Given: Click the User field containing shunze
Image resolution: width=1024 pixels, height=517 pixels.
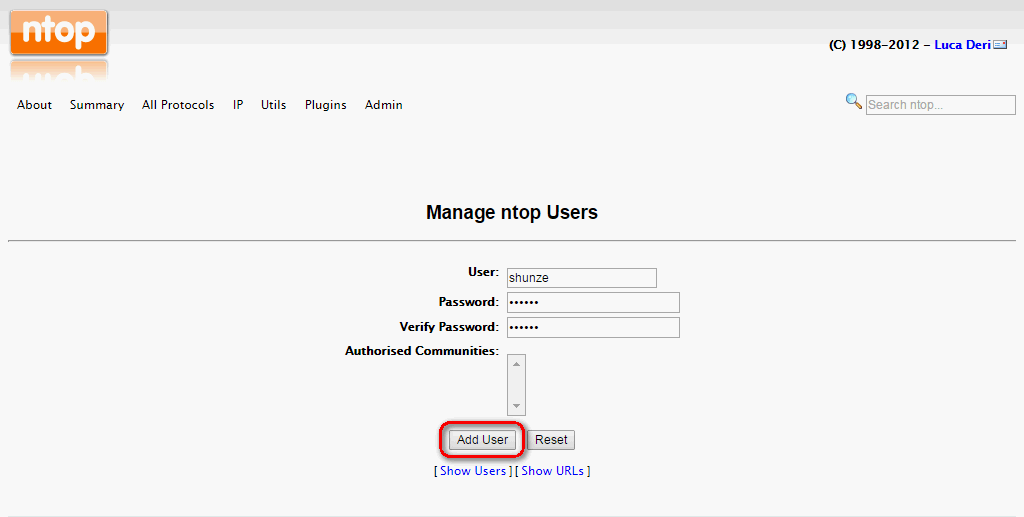Looking at the screenshot, I should point(582,277).
